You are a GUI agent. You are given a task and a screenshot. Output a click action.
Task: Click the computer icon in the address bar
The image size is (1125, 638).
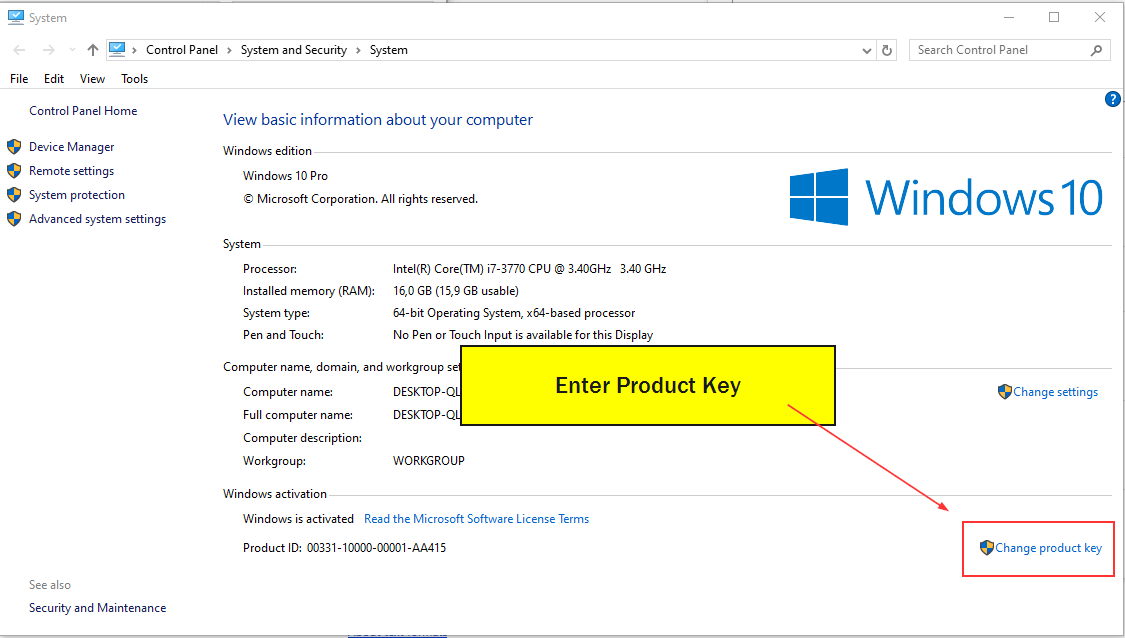[x=117, y=50]
